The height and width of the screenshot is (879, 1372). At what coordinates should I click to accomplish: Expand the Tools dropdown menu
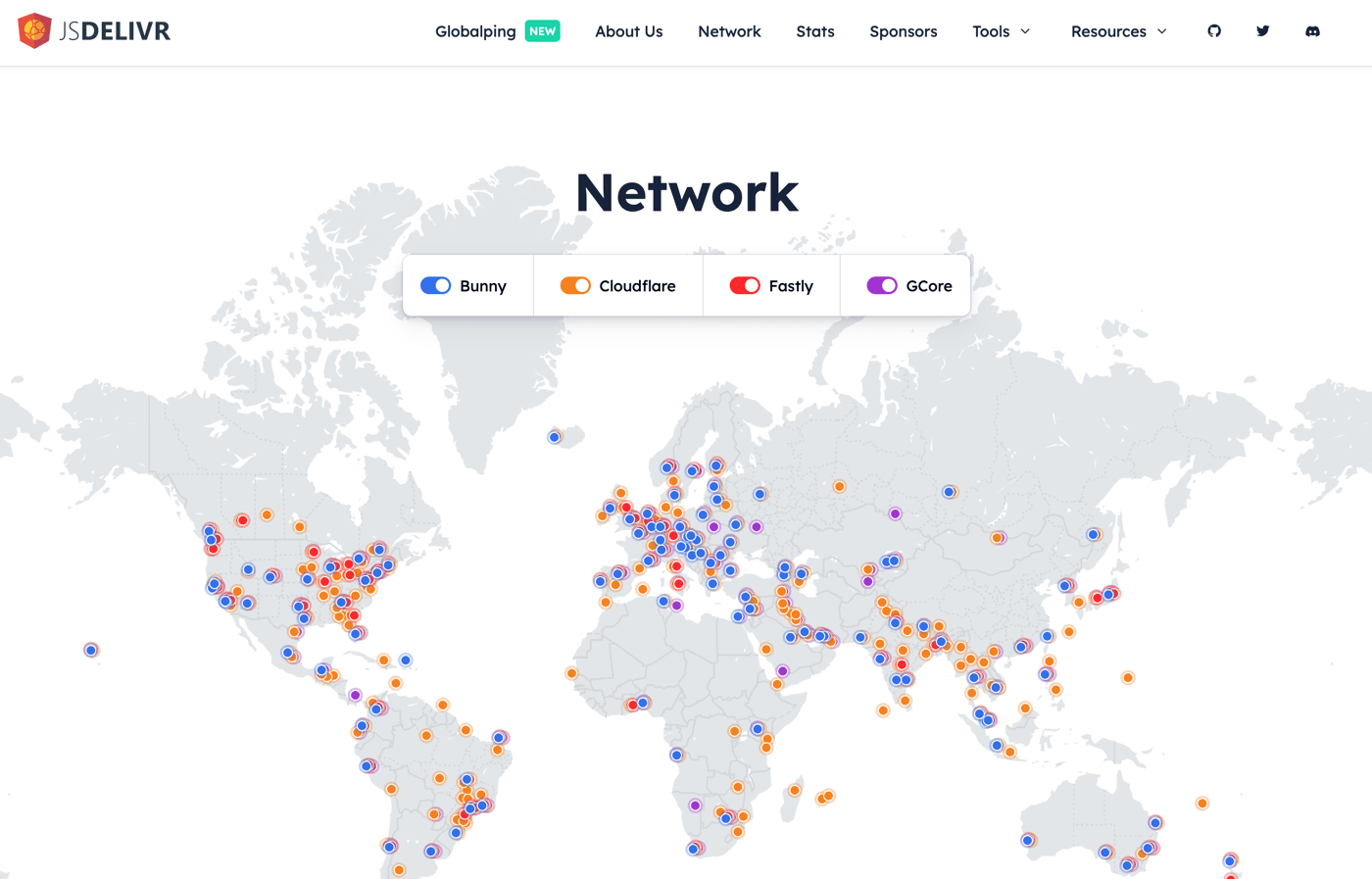(x=1002, y=31)
